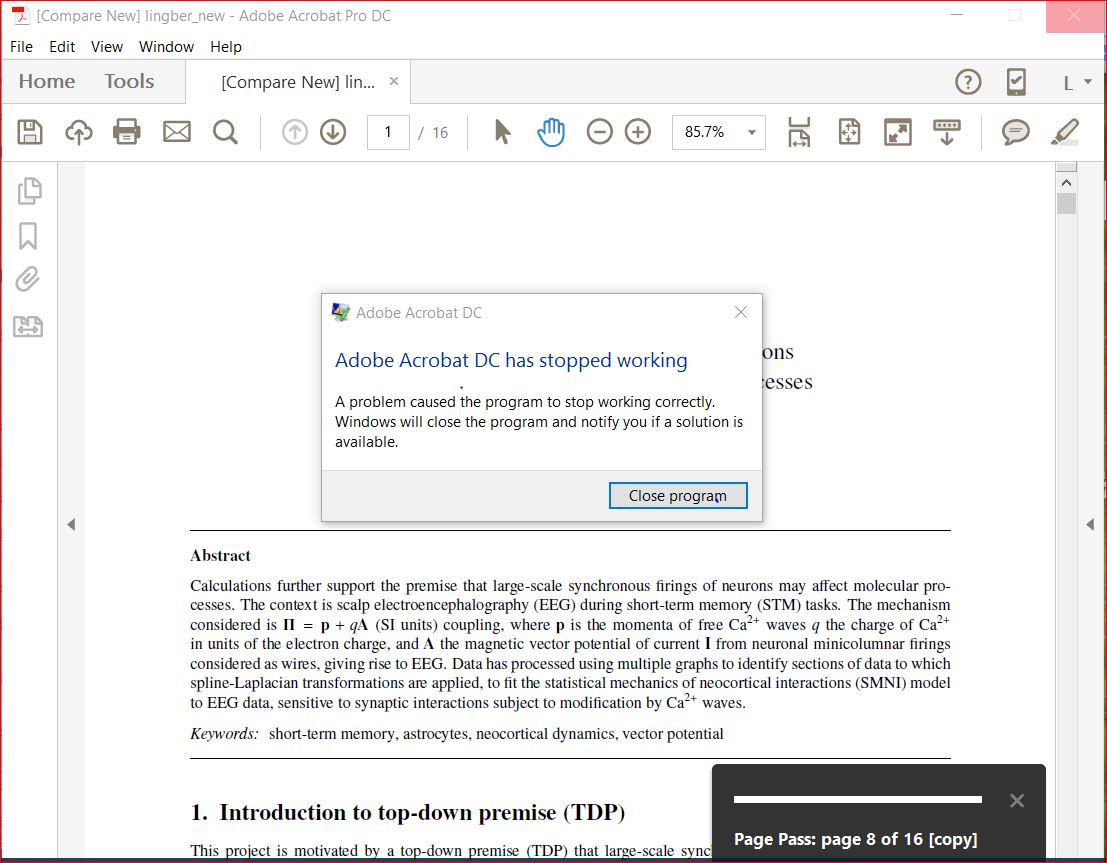Click the upload to cloud icon
Screen dimensions: 1107x863
coord(78,132)
